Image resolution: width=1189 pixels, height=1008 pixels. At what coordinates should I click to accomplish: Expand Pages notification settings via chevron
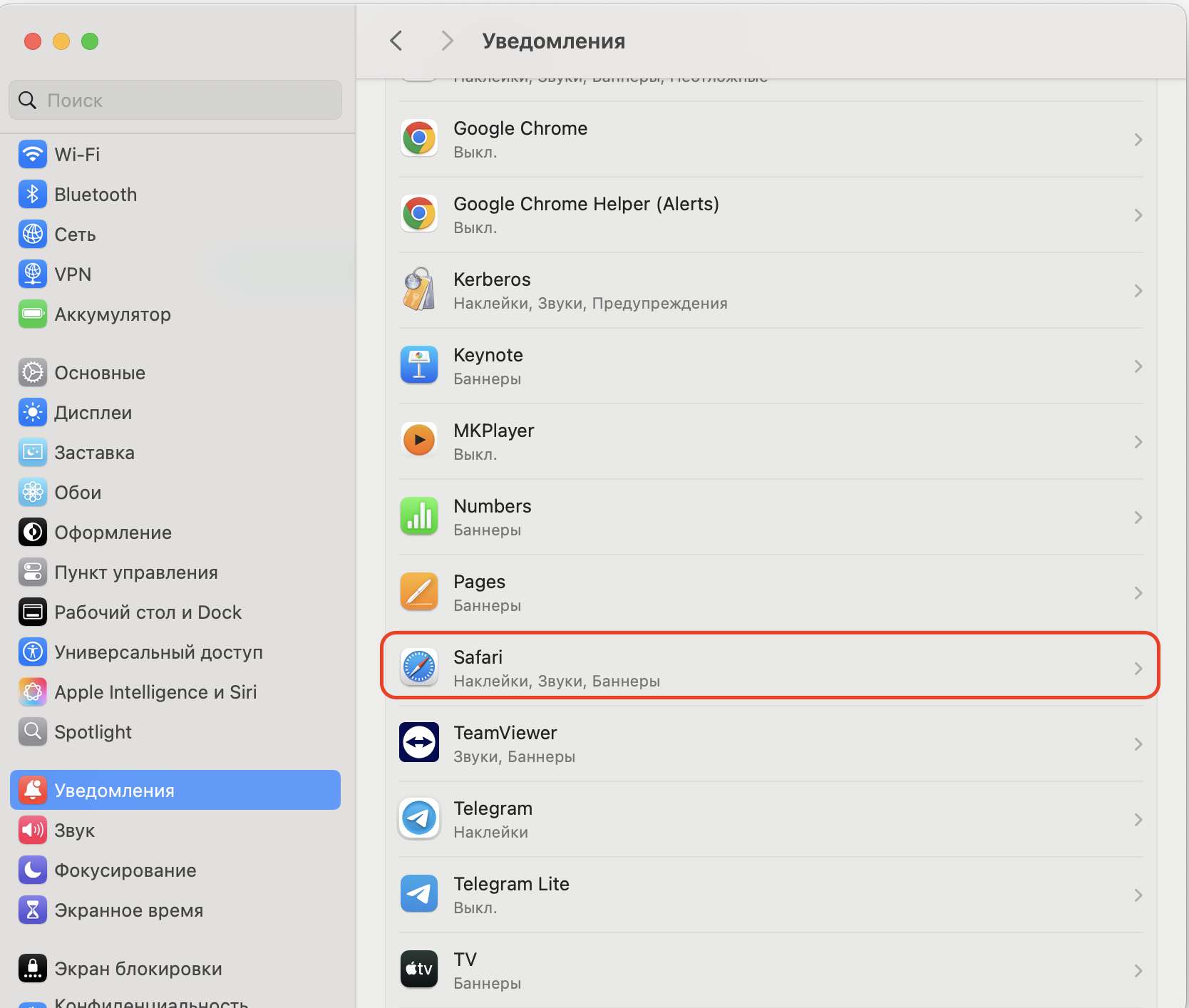[1138, 593]
